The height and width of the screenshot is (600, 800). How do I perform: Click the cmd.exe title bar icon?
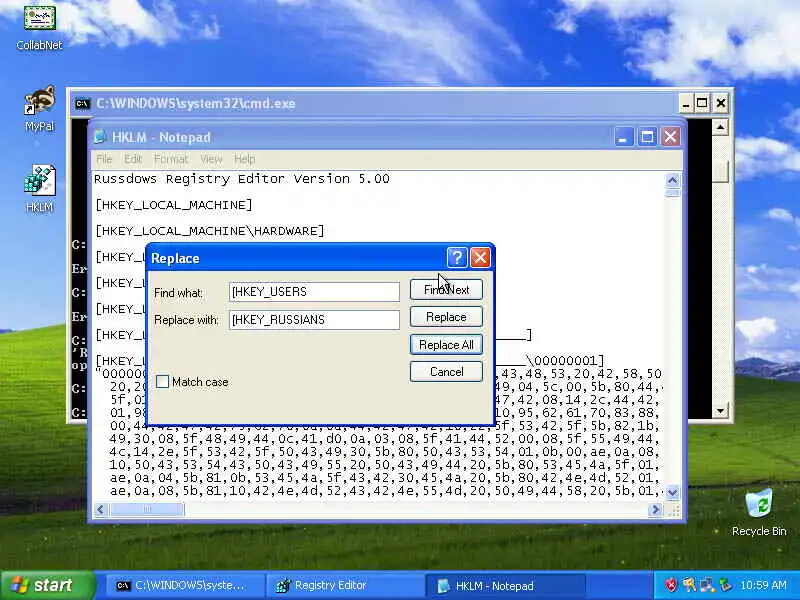click(x=82, y=104)
